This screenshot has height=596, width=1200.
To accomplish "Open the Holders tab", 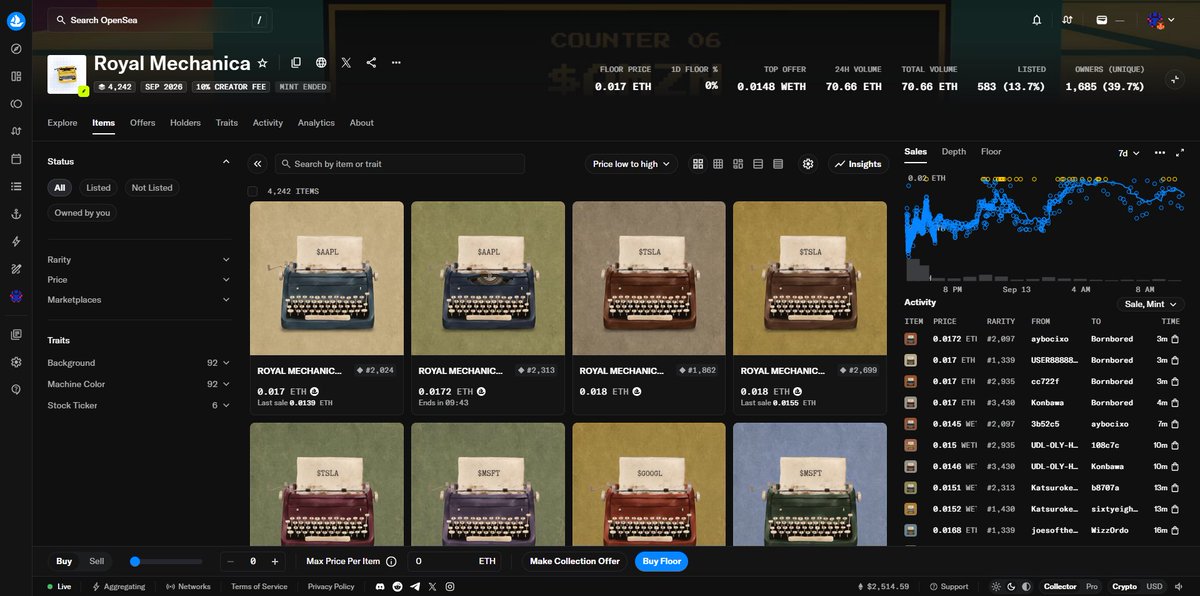I will click(x=185, y=123).
